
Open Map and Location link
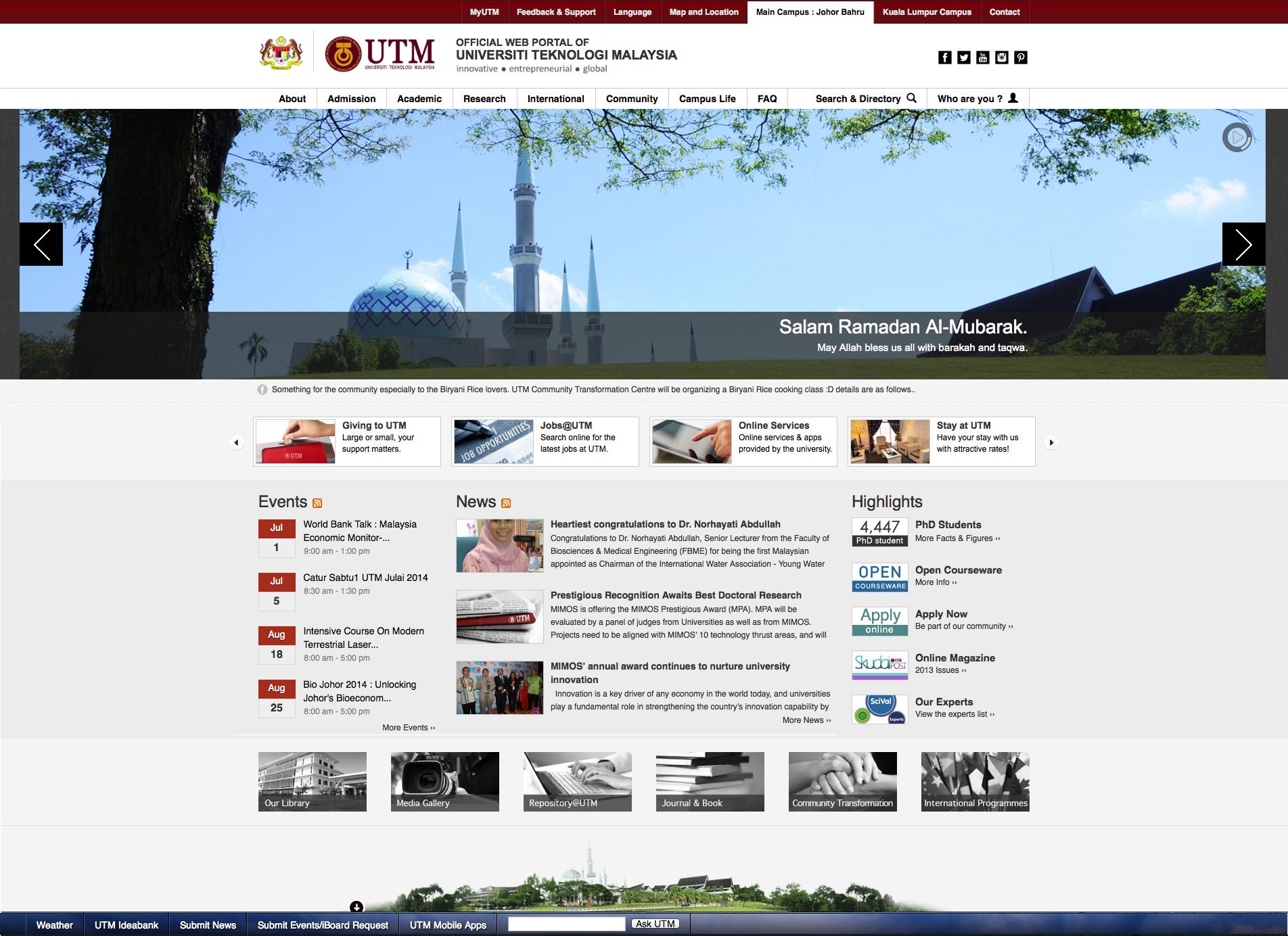pyautogui.click(x=704, y=12)
